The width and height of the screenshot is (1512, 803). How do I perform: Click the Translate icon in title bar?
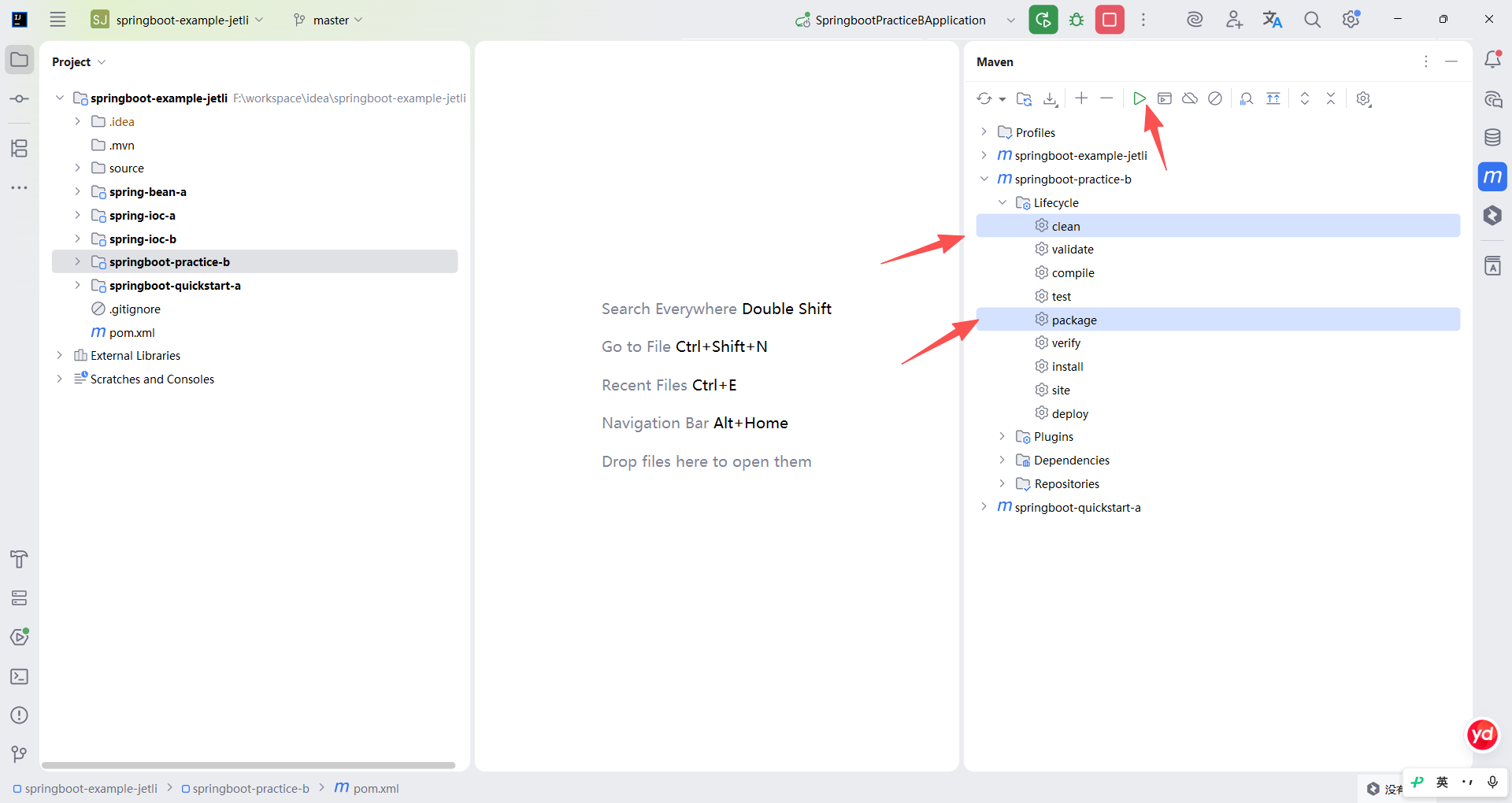point(1273,20)
